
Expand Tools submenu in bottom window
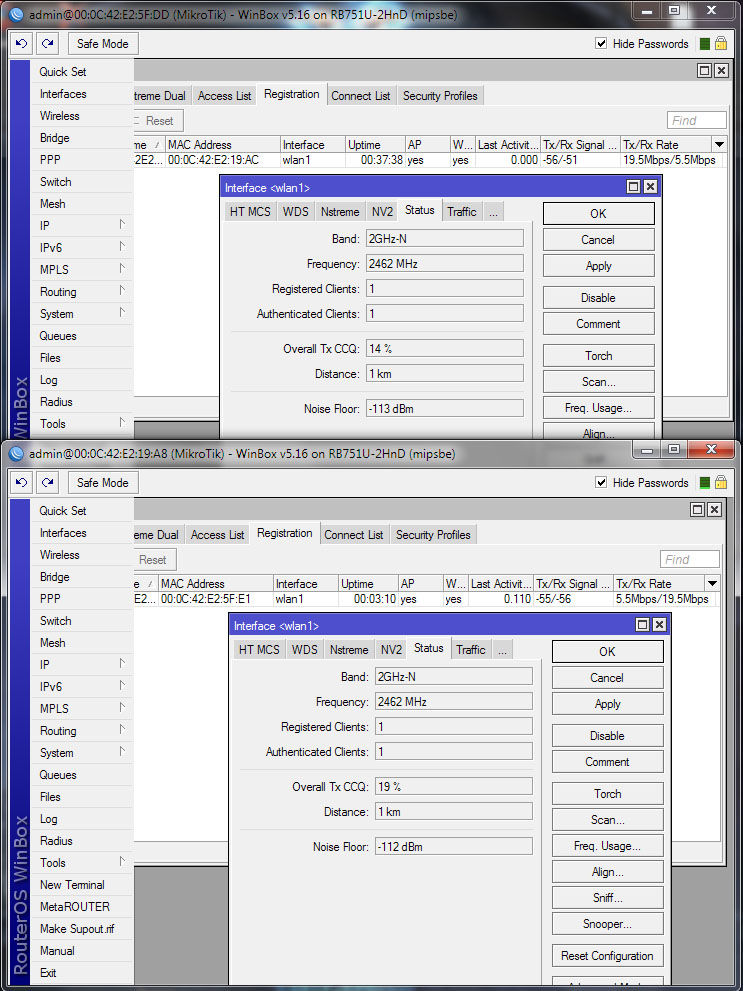82,863
